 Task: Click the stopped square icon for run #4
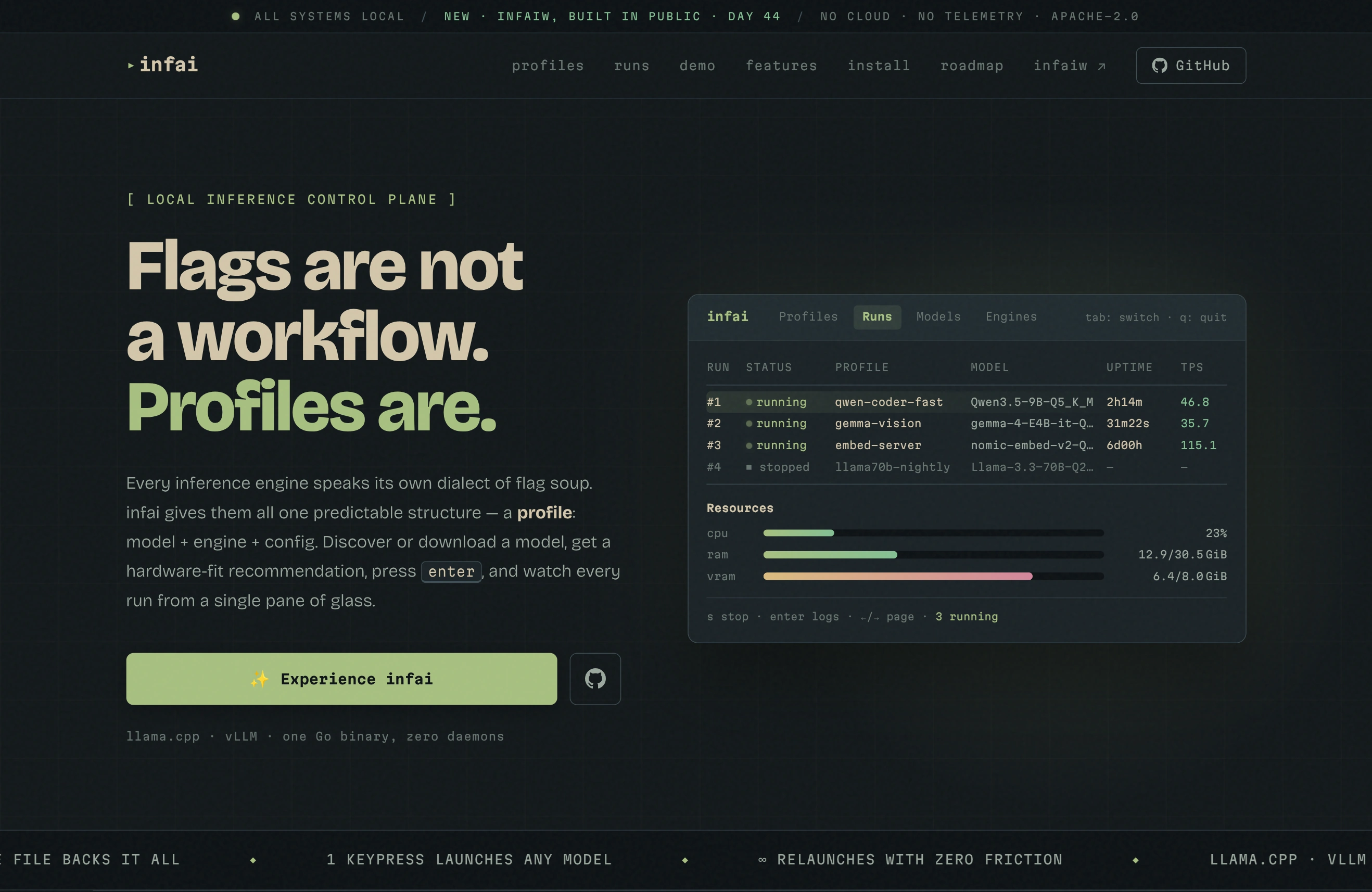tap(749, 467)
